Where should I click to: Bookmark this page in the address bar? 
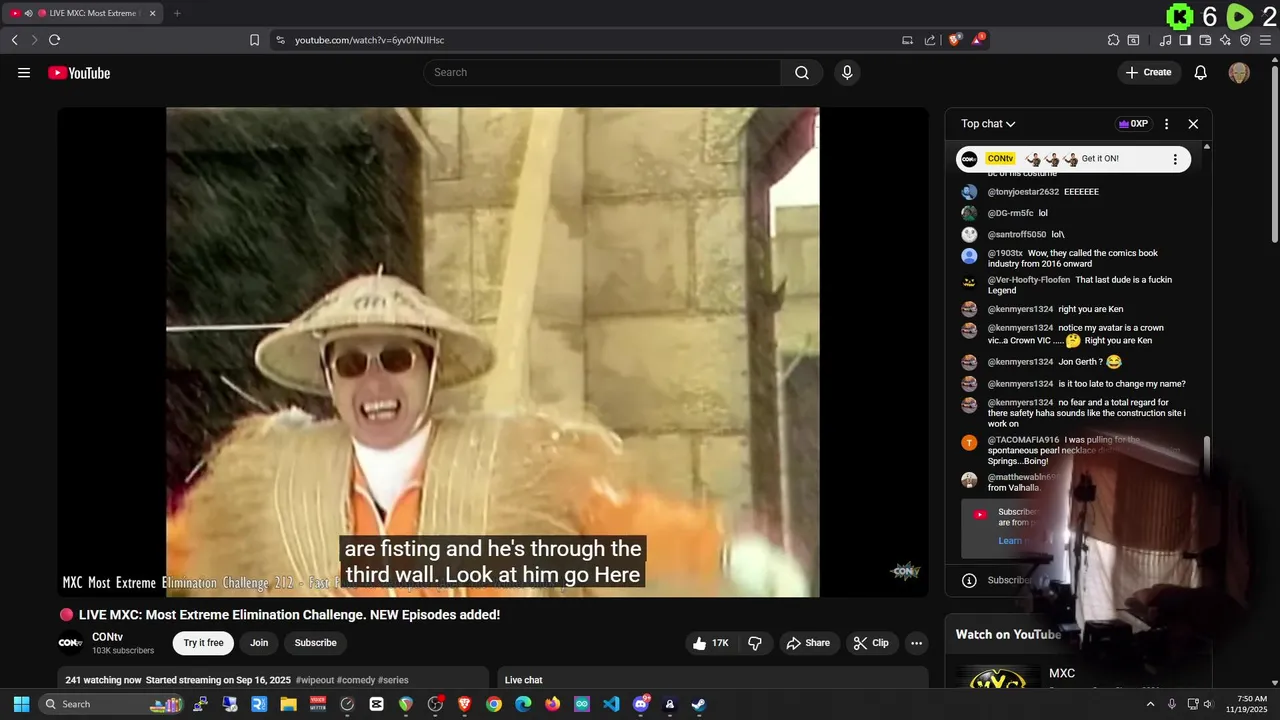click(x=254, y=40)
